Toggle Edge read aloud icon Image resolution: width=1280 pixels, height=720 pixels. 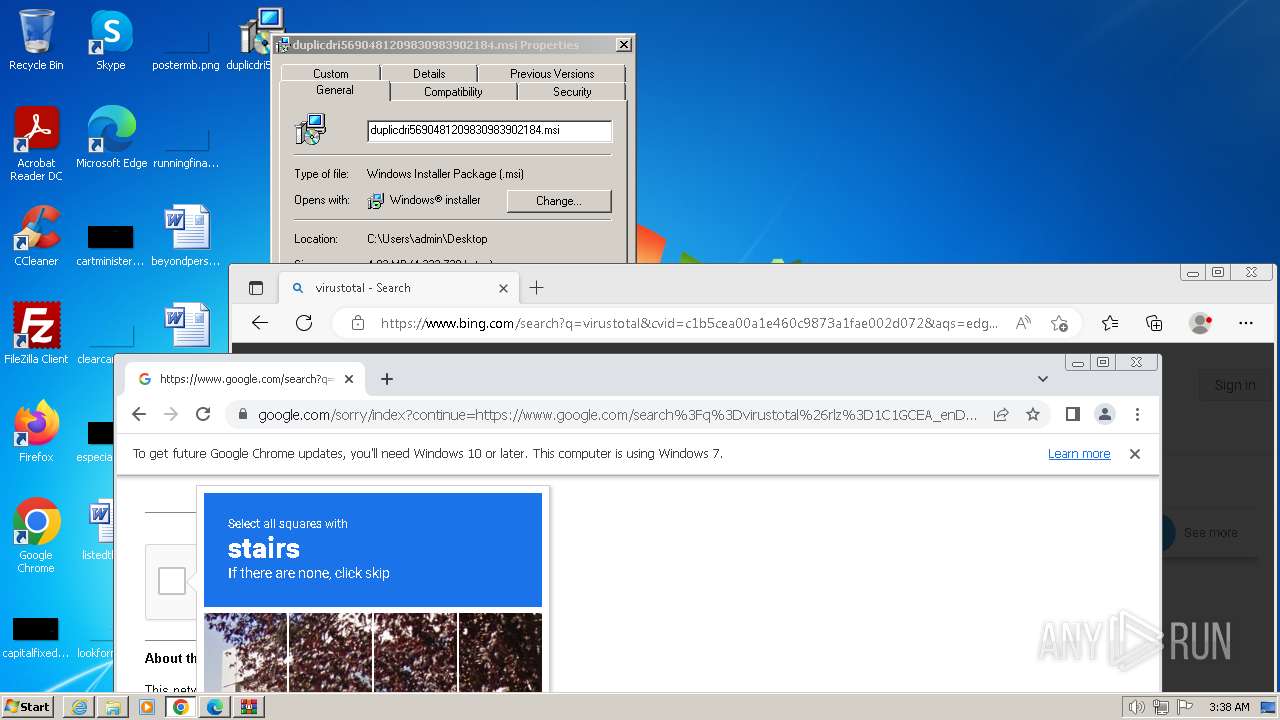(1023, 323)
